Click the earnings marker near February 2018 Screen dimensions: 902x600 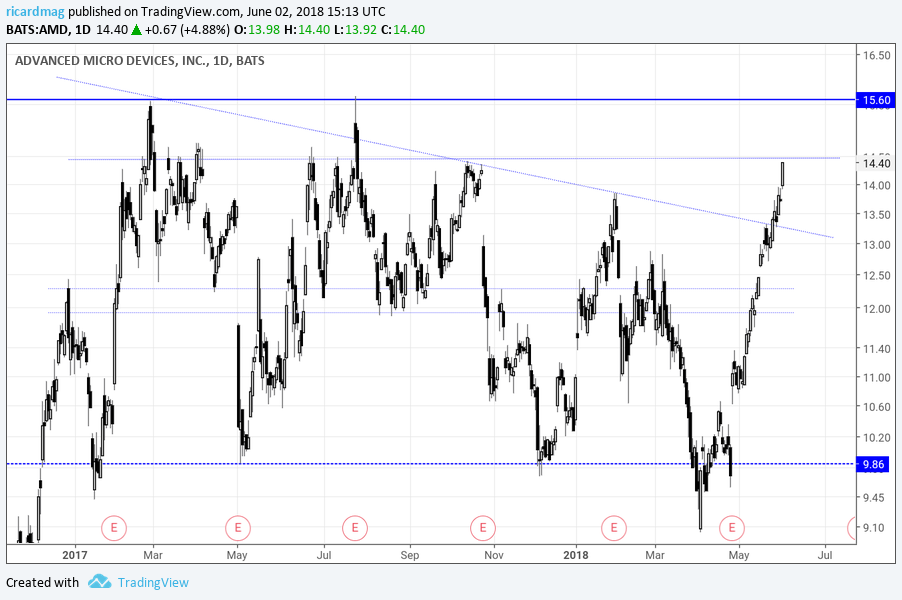point(614,528)
